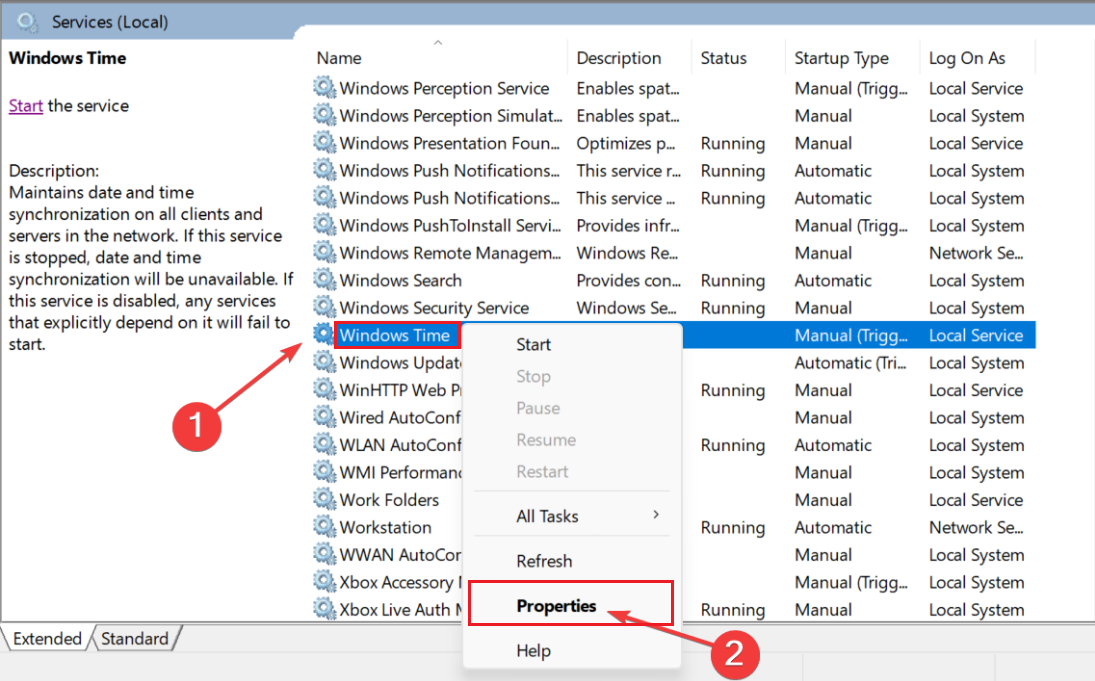Choose the greyed Stop context menu entry
This screenshot has width=1095, height=681.
[x=534, y=376]
